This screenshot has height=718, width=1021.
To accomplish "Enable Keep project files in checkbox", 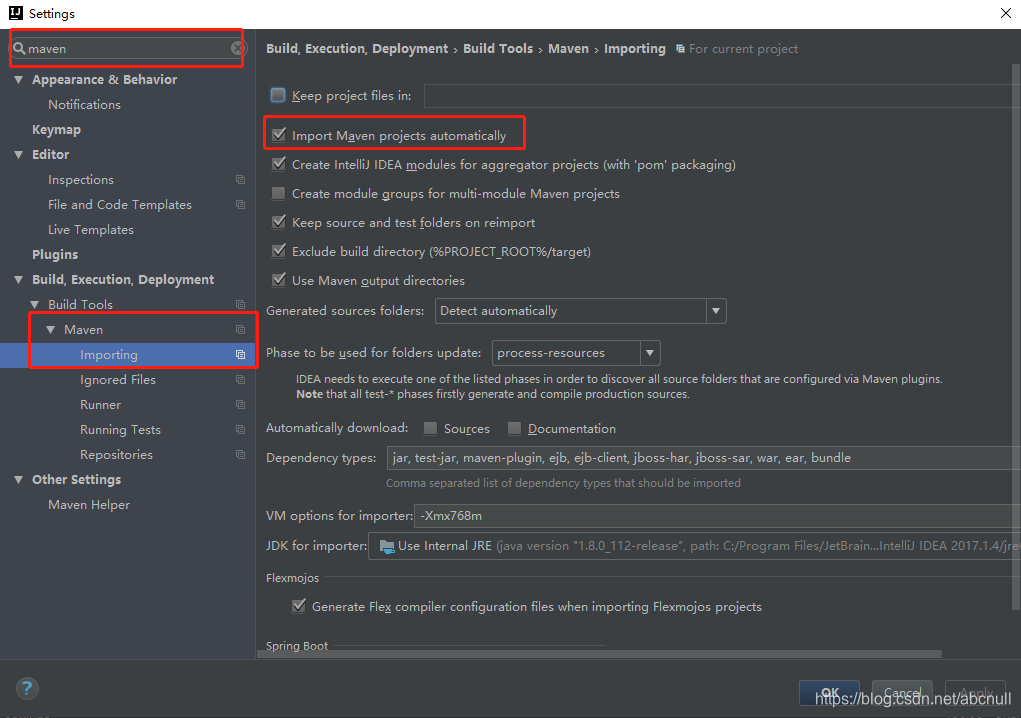I will coord(278,96).
